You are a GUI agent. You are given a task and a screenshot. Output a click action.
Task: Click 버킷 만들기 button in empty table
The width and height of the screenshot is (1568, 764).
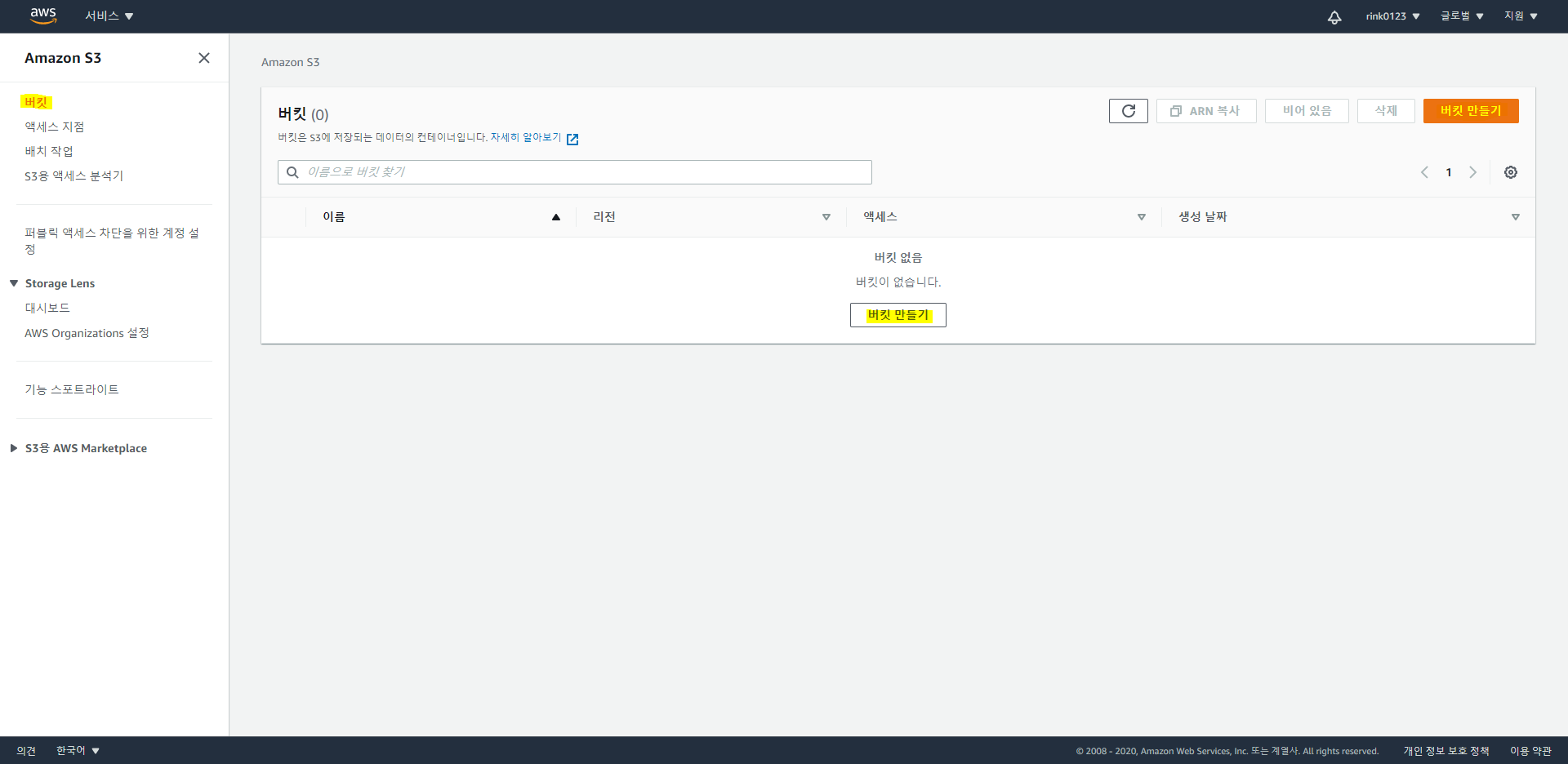898,315
